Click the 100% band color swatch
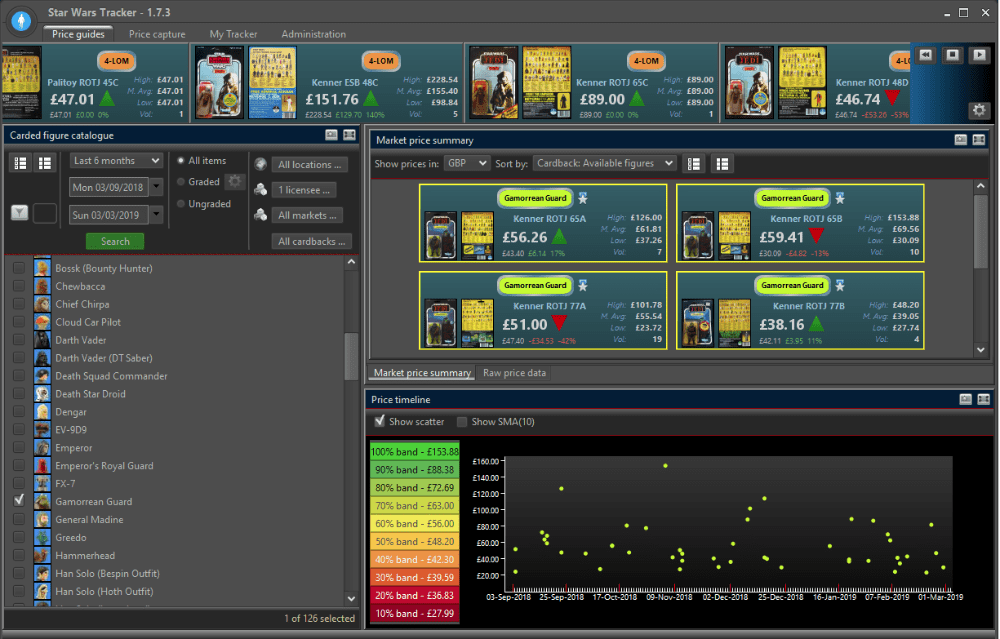 (x=414, y=451)
